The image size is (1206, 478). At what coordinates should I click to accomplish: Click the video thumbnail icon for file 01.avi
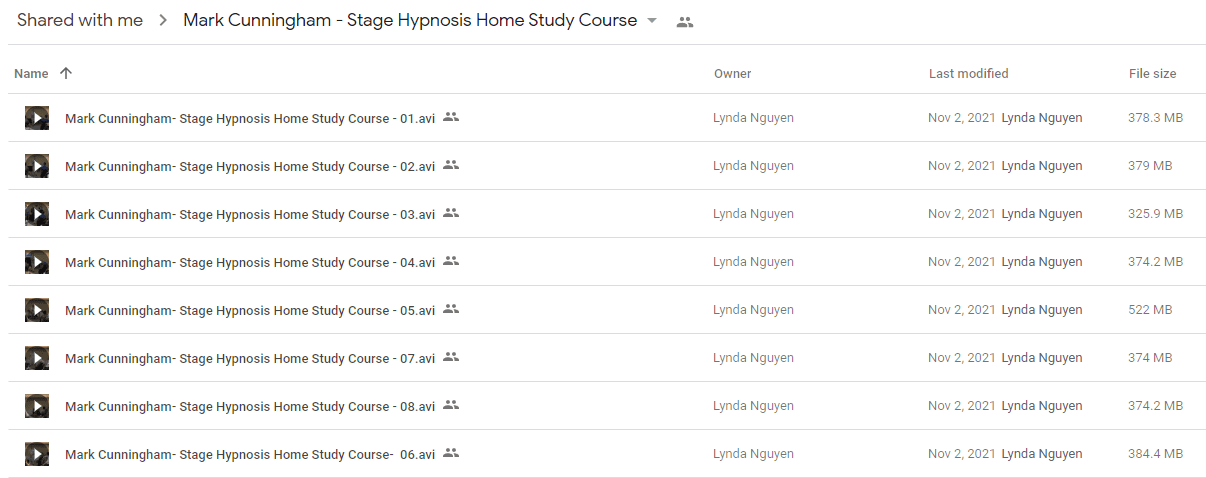coord(37,118)
